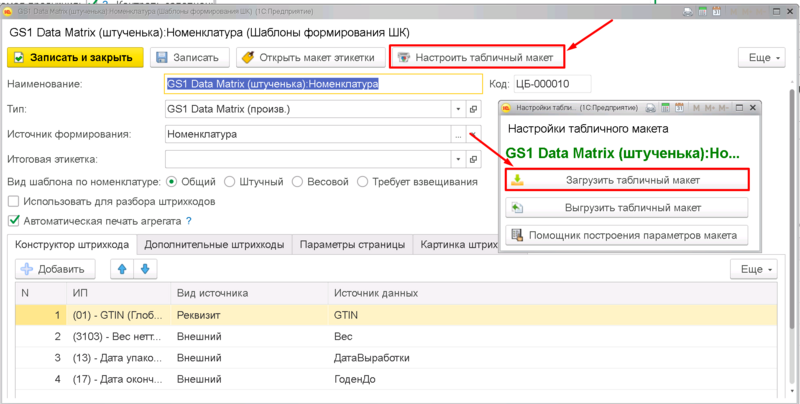Viewport: 800px width, 404px height.
Task: Open the Еще menu in the top toolbar
Action: click(764, 58)
